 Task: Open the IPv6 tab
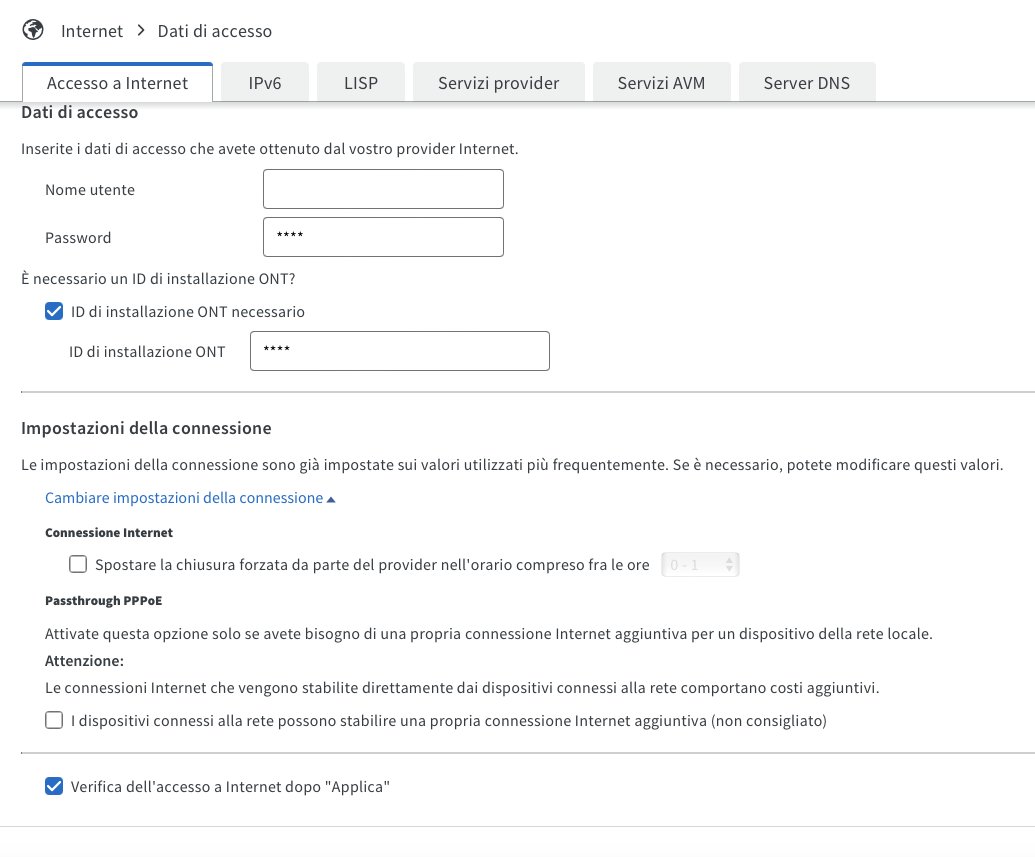click(265, 83)
